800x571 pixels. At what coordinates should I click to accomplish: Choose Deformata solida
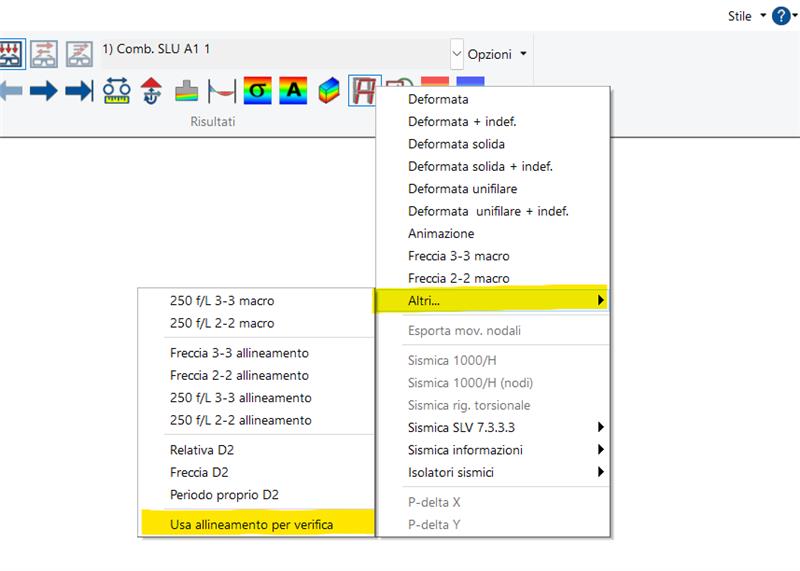(x=493, y=144)
